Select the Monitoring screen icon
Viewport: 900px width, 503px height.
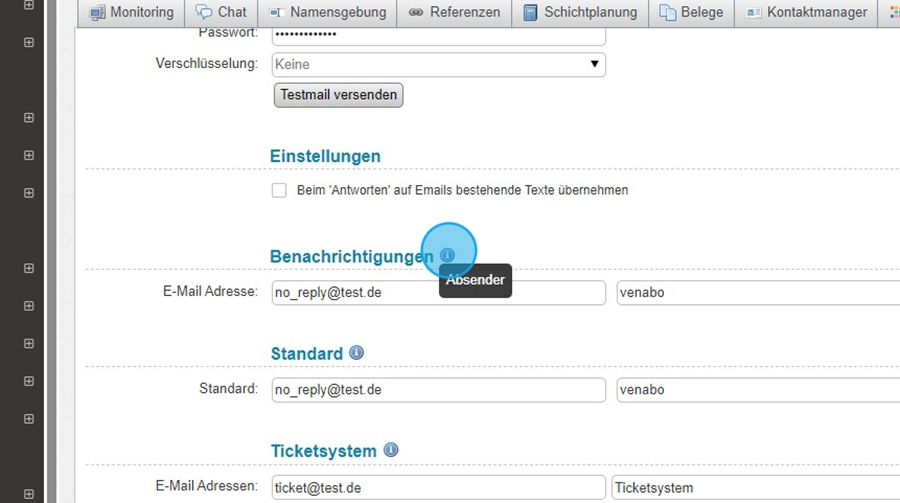[x=97, y=13]
